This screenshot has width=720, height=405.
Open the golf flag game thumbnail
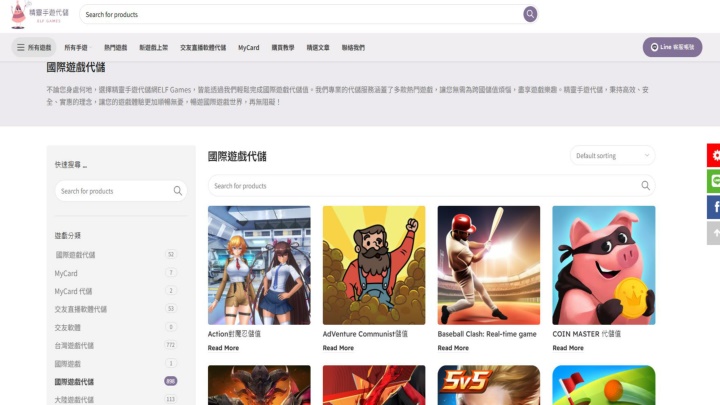(604, 385)
